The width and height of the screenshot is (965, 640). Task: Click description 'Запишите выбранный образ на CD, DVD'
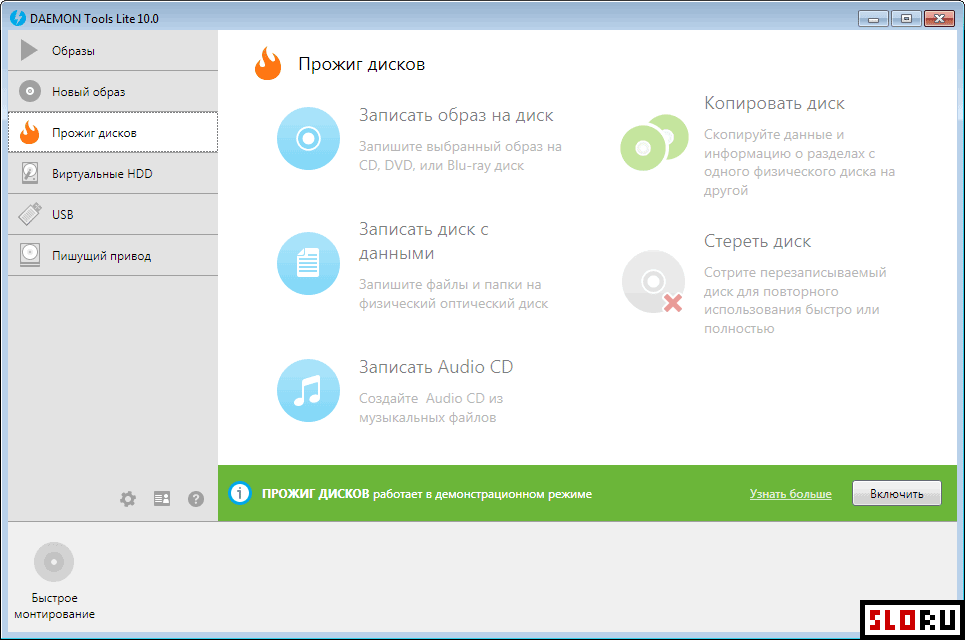460,156
